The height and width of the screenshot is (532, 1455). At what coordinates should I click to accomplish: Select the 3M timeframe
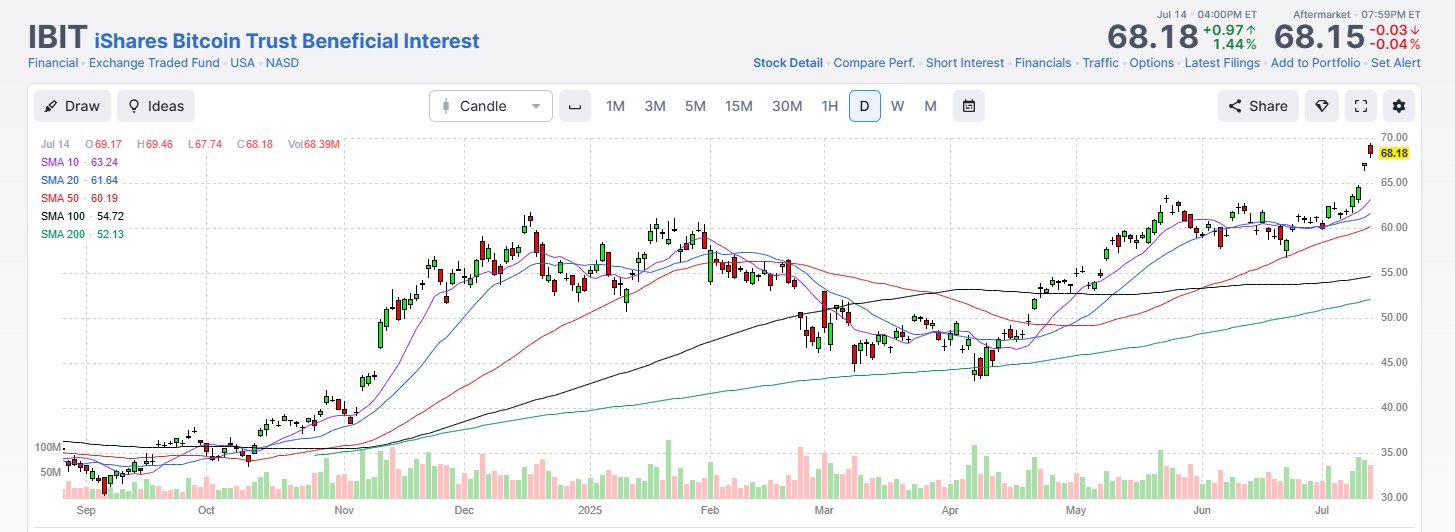655,106
